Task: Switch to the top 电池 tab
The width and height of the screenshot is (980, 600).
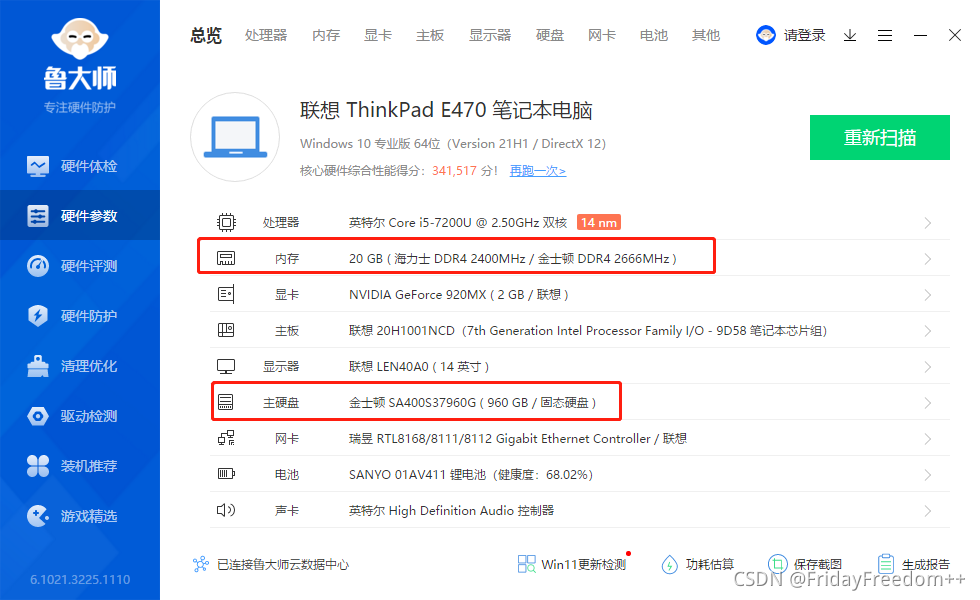Action: tap(654, 35)
